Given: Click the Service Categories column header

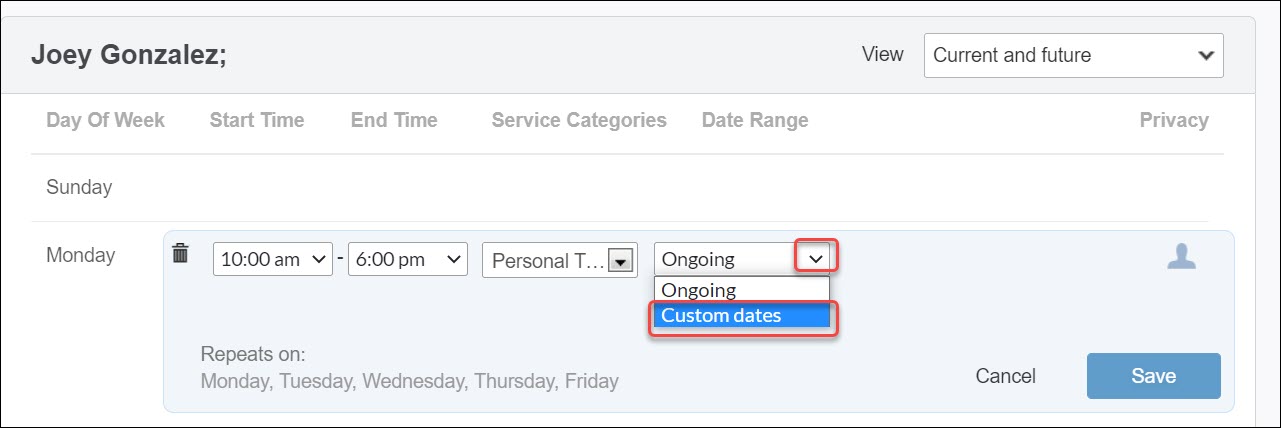Looking at the screenshot, I should pos(579,120).
